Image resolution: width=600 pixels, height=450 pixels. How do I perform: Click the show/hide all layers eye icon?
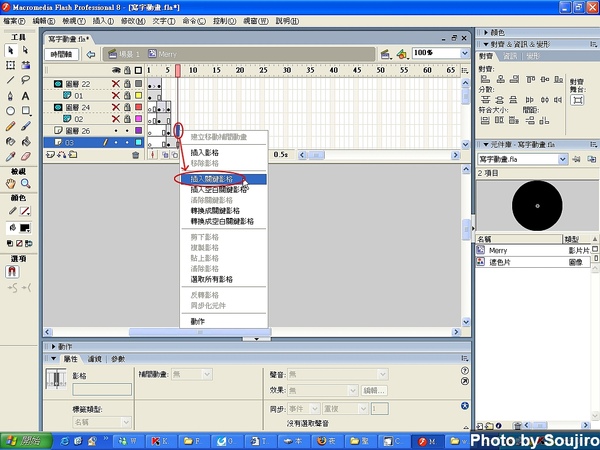pyautogui.click(x=116, y=70)
